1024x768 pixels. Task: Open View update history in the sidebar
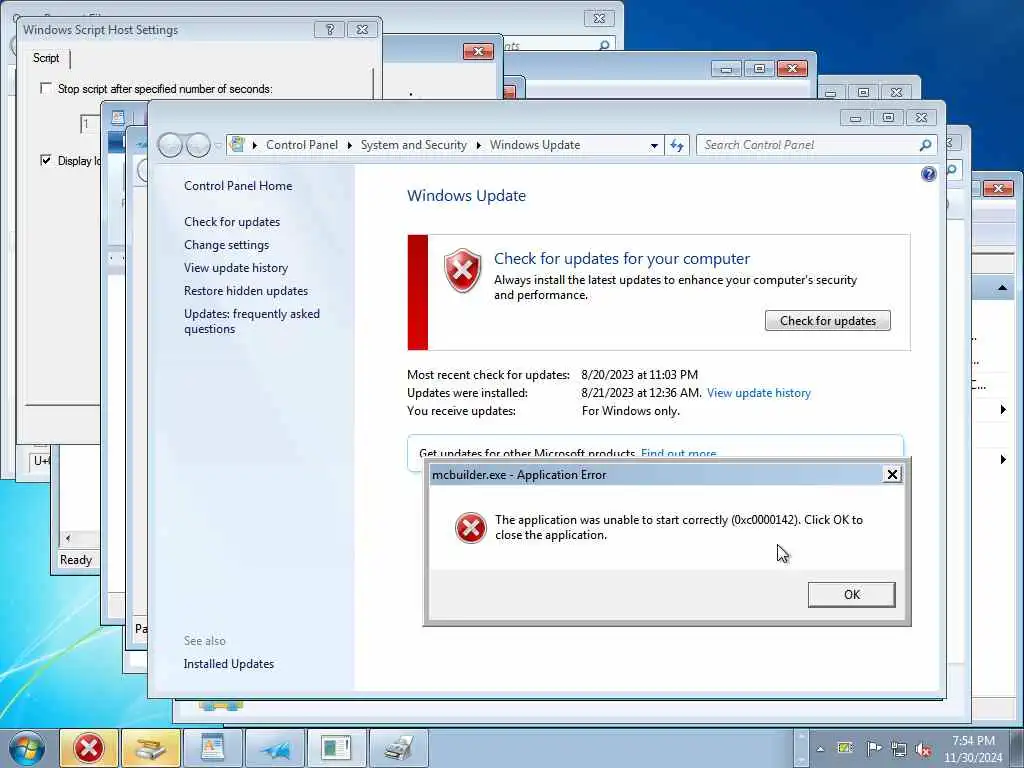pos(236,268)
